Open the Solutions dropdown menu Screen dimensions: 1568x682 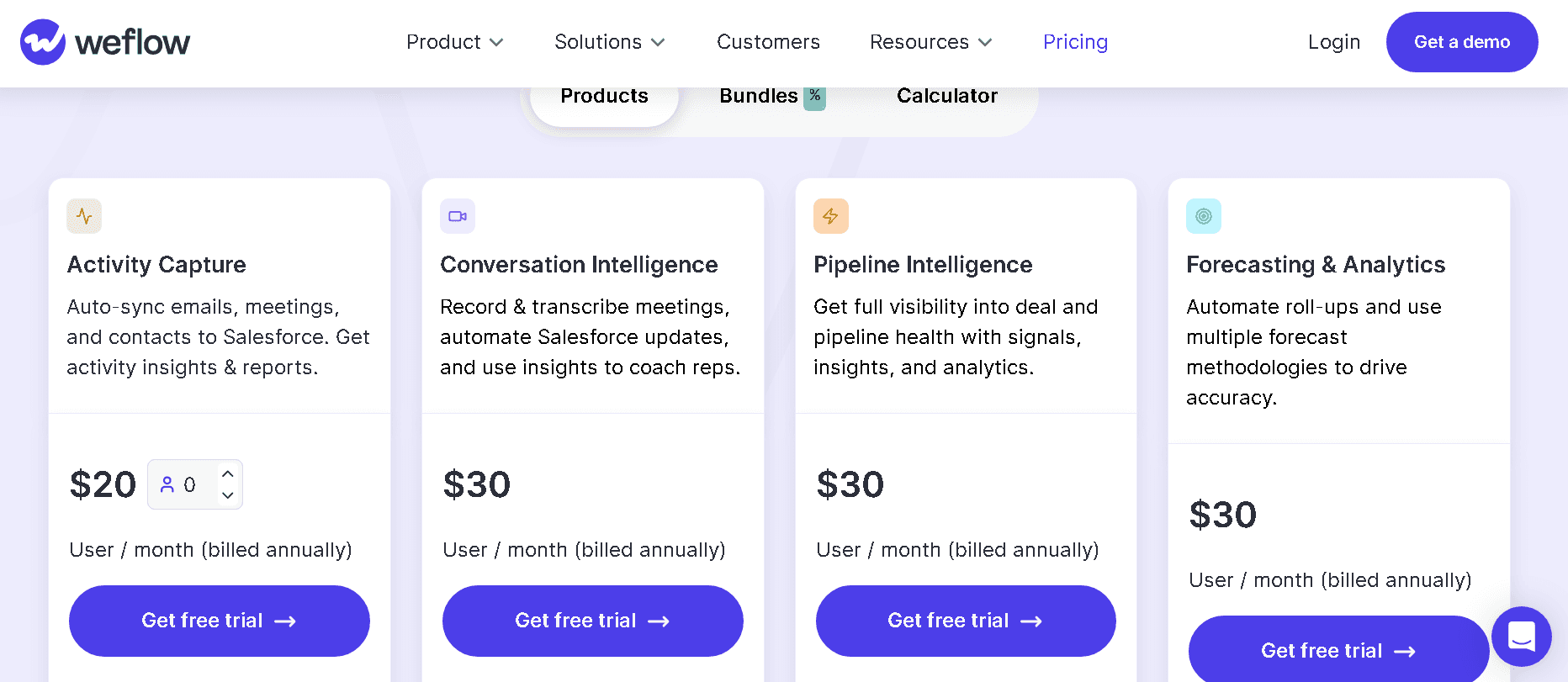point(609,42)
